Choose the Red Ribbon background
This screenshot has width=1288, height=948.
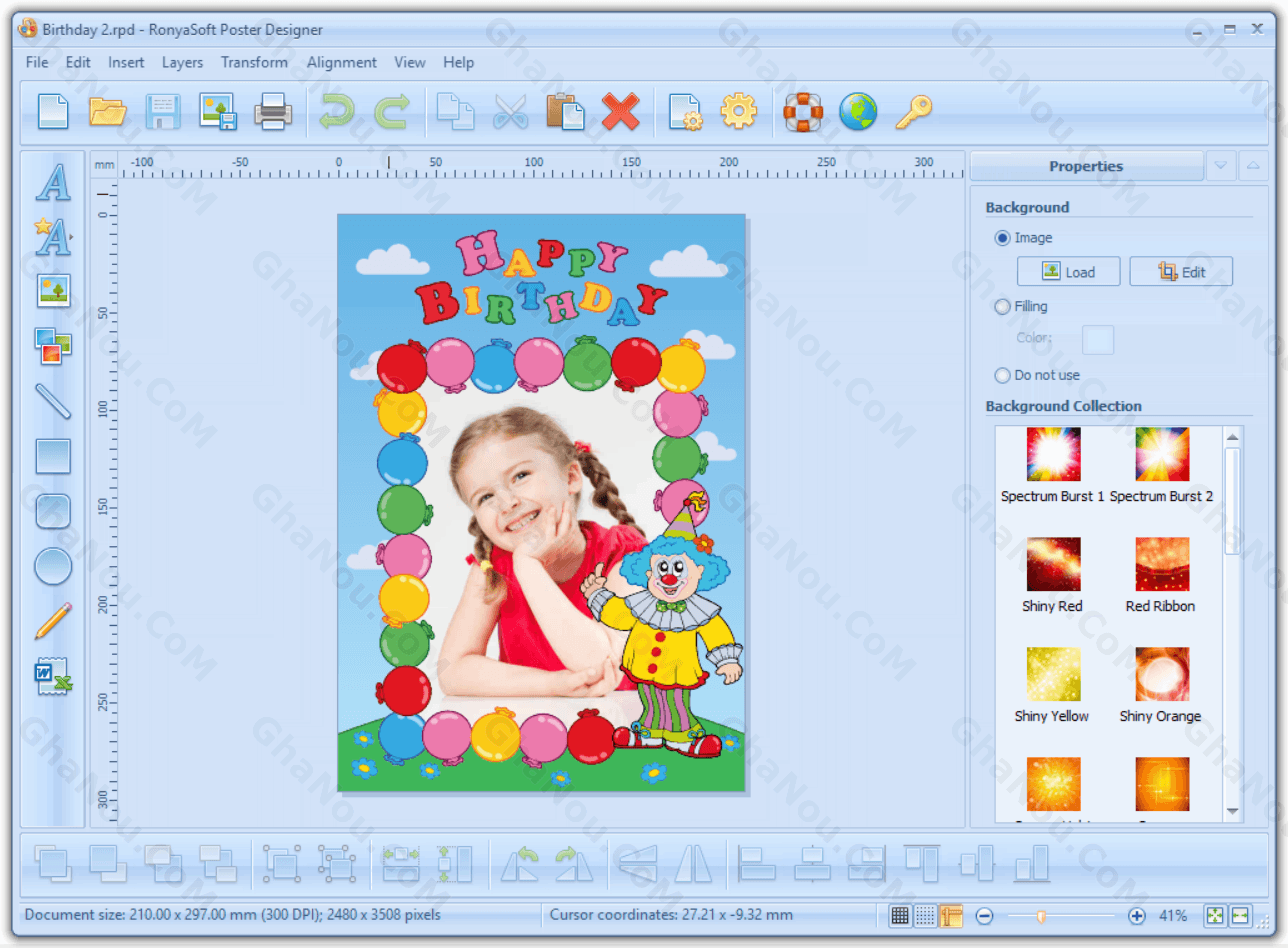(x=1161, y=575)
